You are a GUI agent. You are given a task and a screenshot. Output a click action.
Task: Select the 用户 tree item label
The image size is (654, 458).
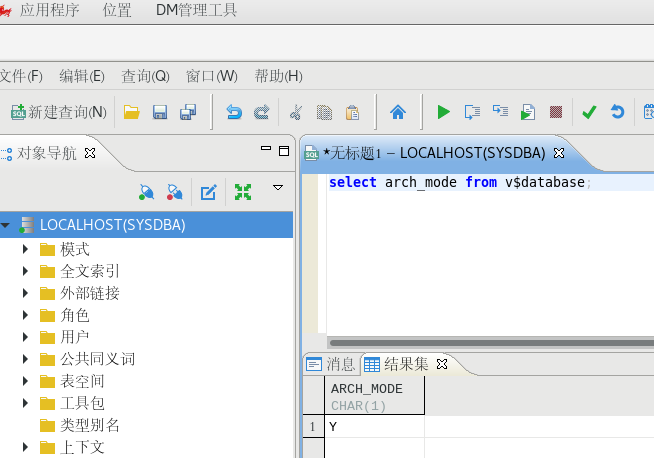(x=75, y=337)
